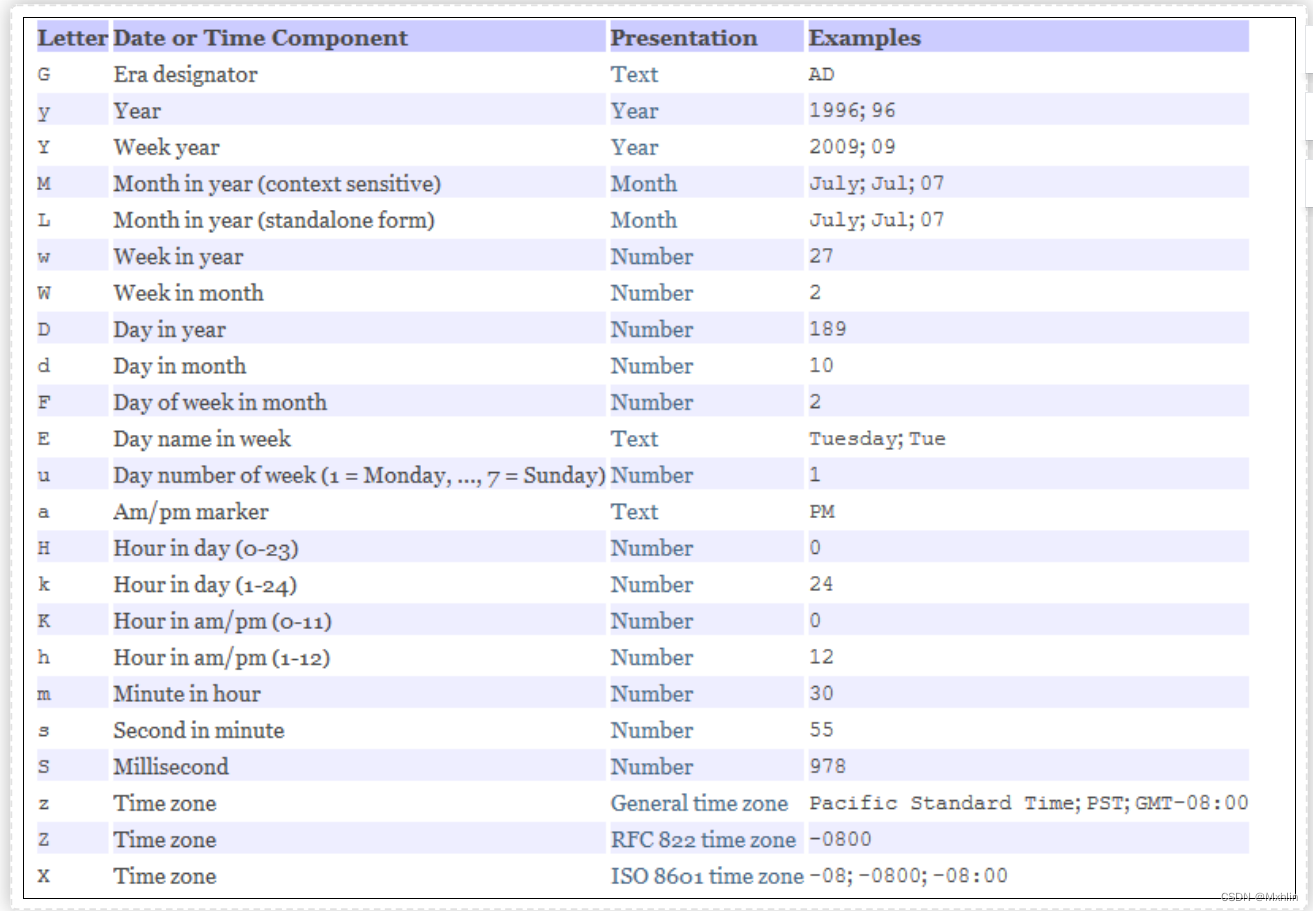Click the 'X' pattern letter
Image resolution: width=1313 pixels, height=911 pixels.
(44, 877)
